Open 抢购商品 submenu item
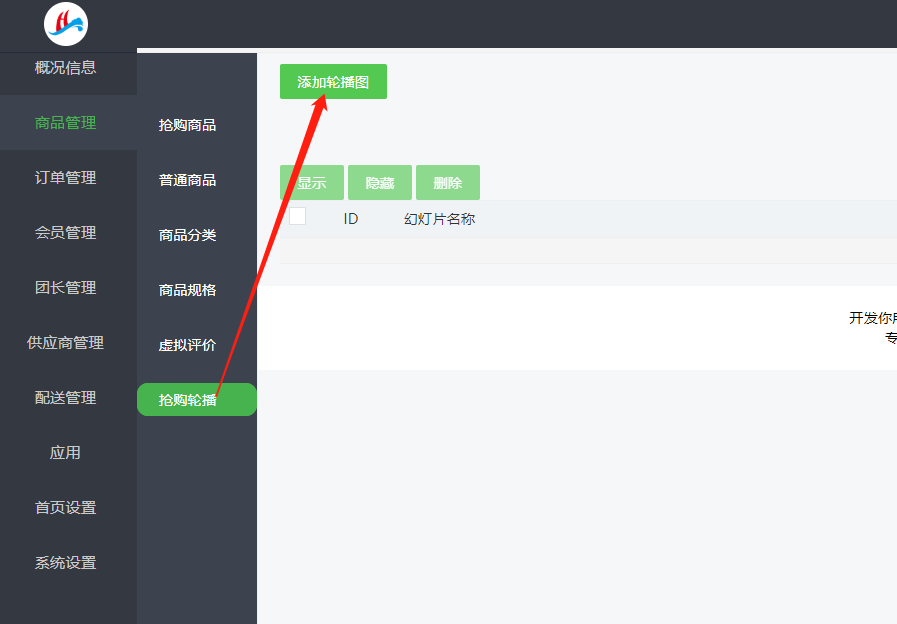The image size is (897, 624). pyautogui.click(x=187, y=125)
